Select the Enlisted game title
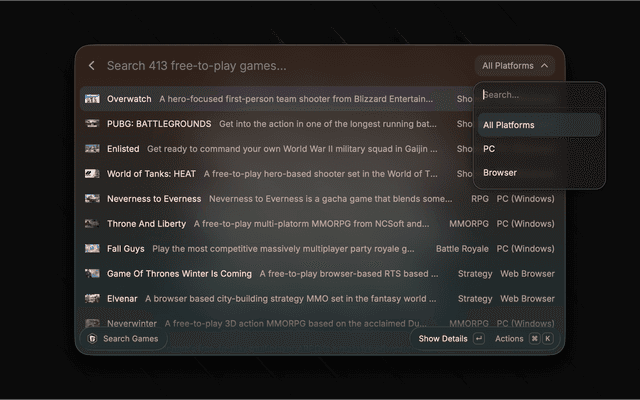The width and height of the screenshot is (640, 400). [123, 149]
